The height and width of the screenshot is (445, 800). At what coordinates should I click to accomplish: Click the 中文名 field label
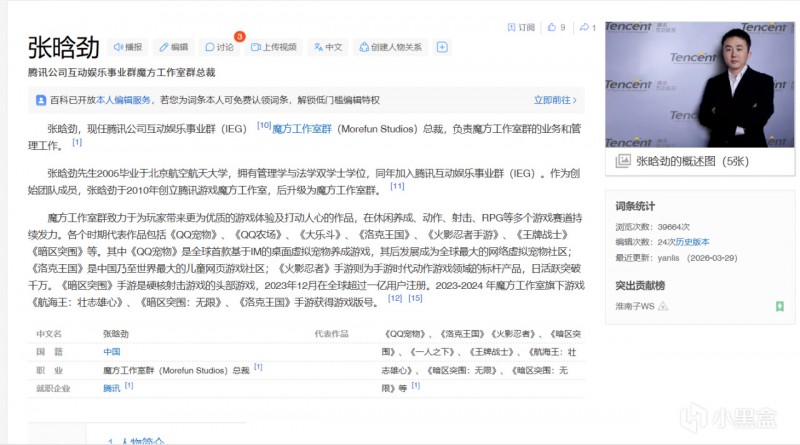pos(49,334)
